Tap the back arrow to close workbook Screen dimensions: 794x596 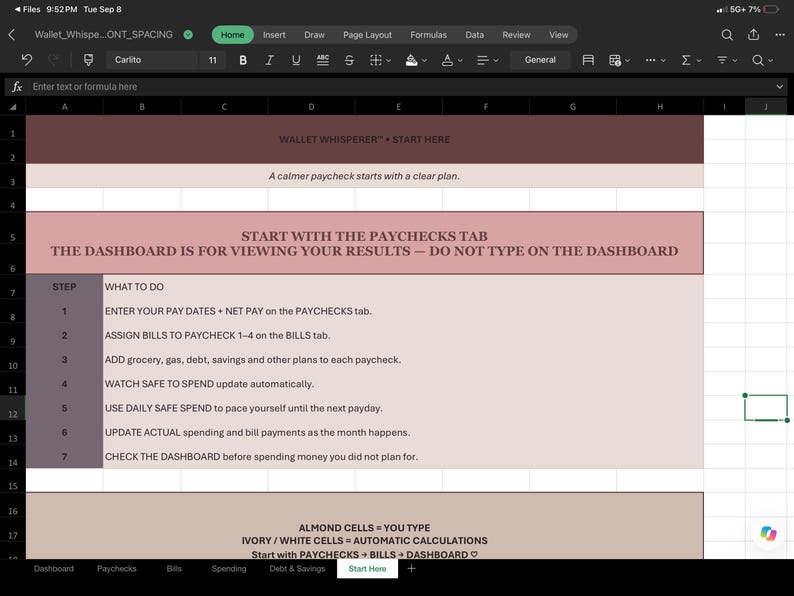pyautogui.click(x=12, y=35)
